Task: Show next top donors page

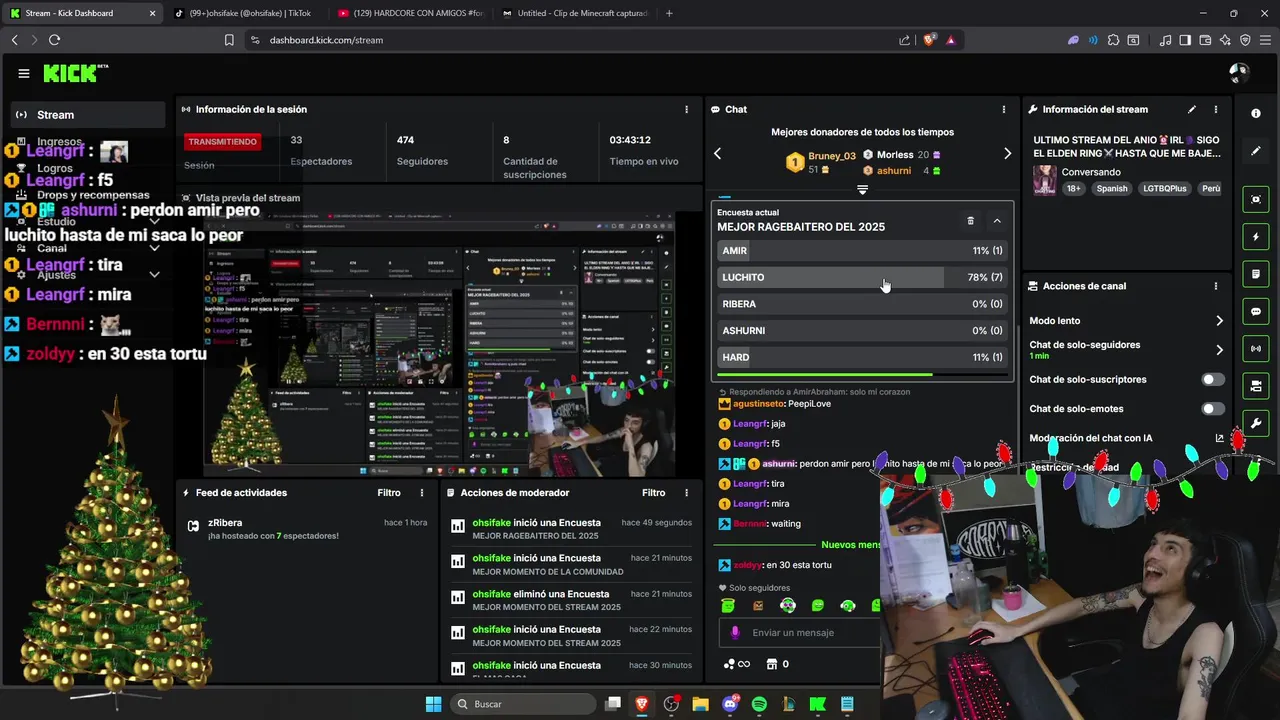Action: tap(1007, 154)
